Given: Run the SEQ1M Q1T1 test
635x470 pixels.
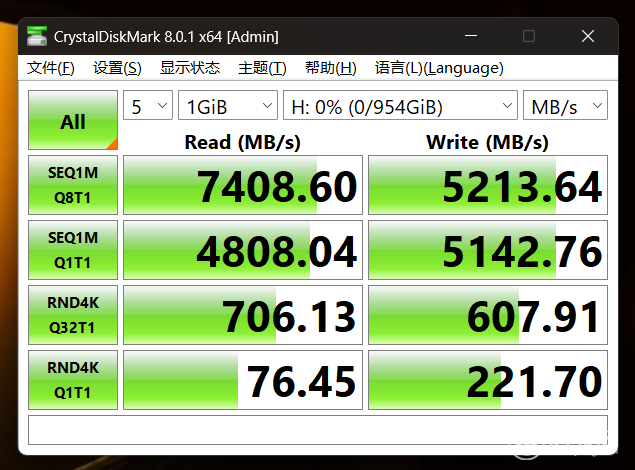Looking at the screenshot, I should [x=73, y=250].
